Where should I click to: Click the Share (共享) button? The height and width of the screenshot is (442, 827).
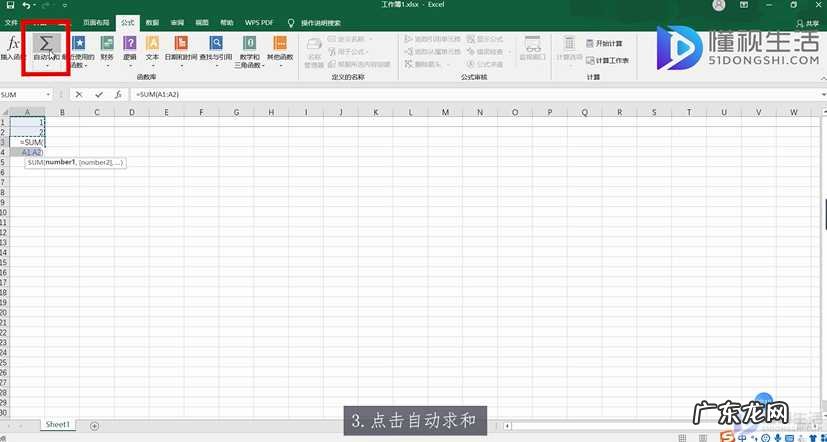[807, 23]
